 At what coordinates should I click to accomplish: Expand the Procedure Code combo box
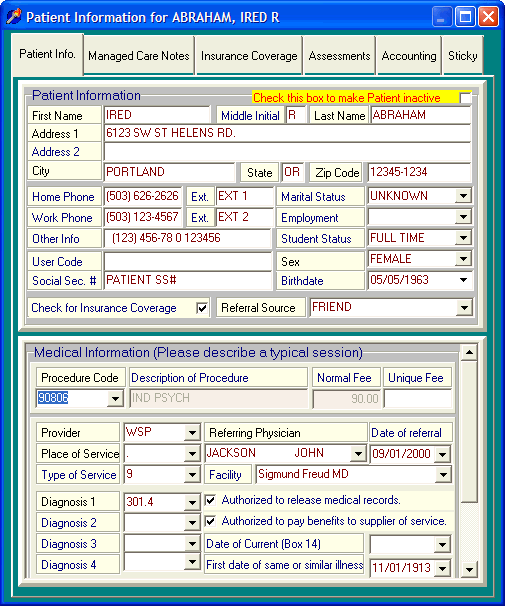115,398
